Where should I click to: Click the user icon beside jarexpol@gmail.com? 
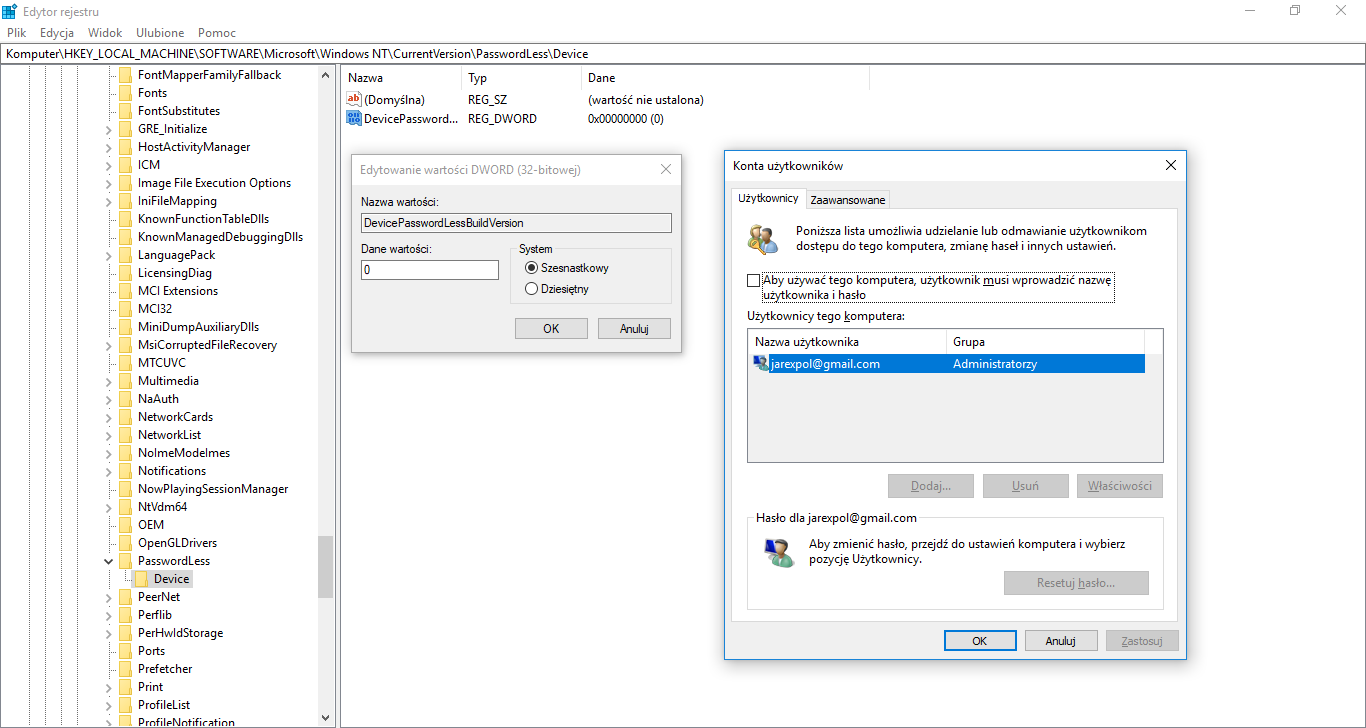[x=762, y=364]
